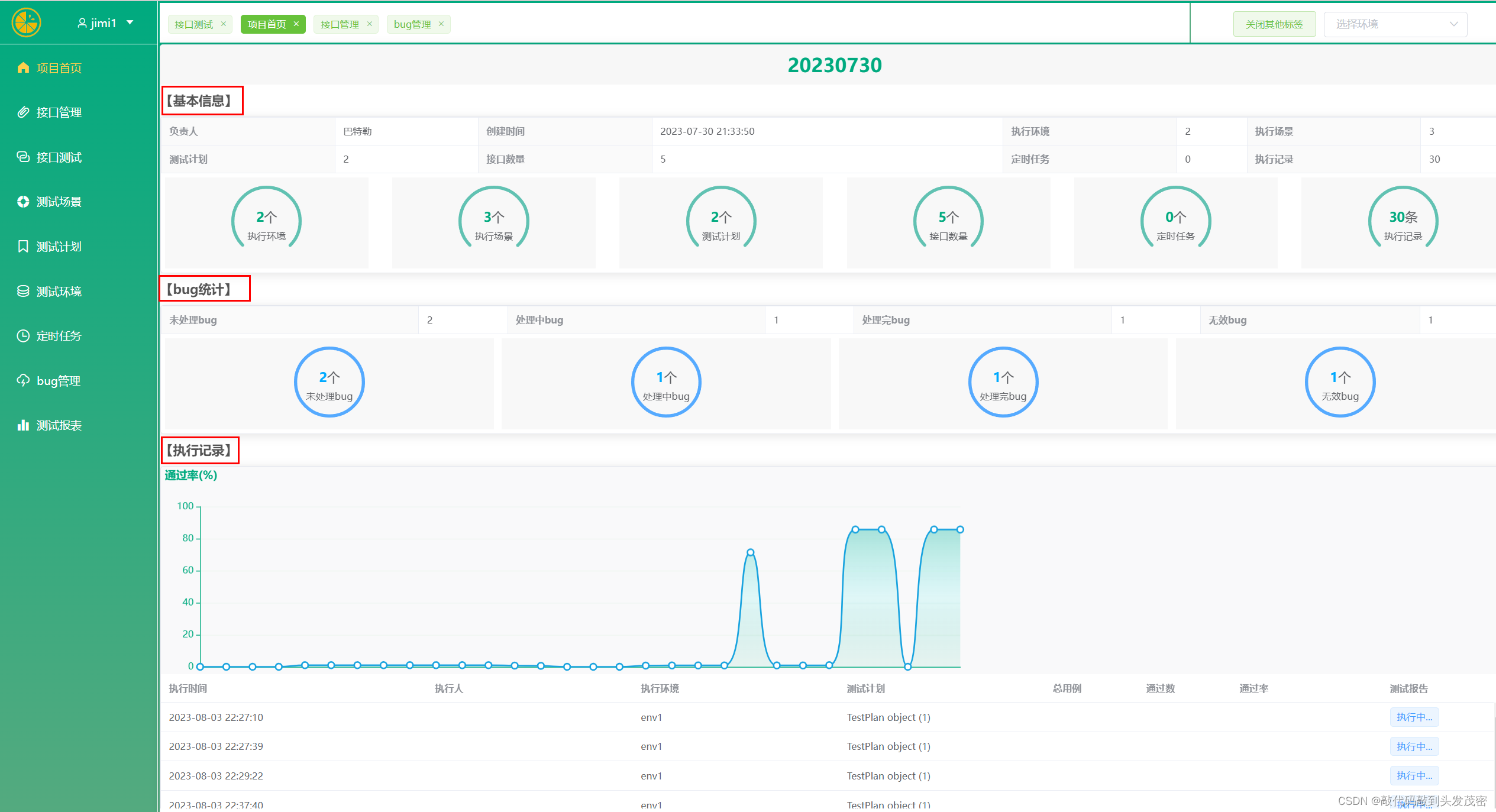Close the 项目首页 tab
This screenshot has height=812, width=1496.
point(296,24)
